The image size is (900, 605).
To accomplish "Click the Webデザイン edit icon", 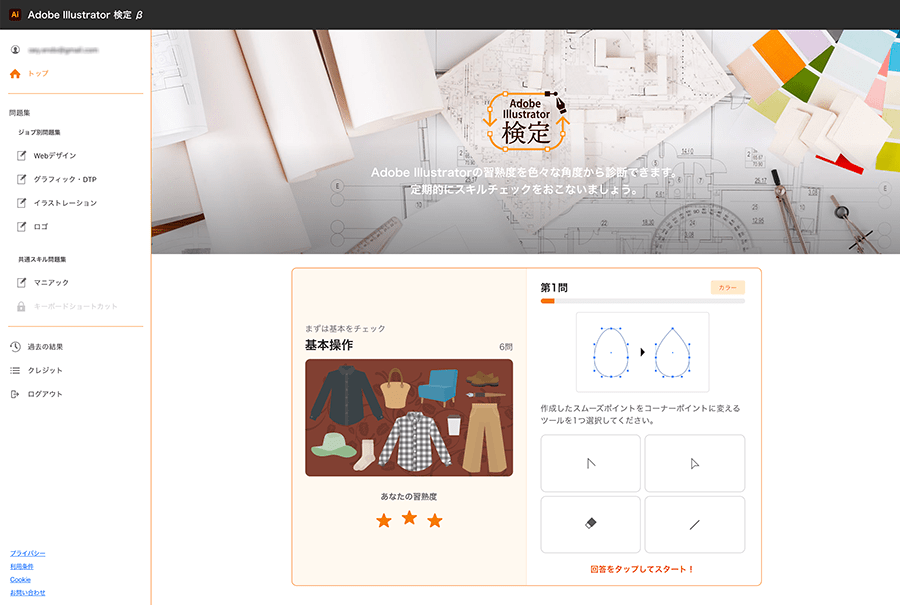I will [21, 156].
